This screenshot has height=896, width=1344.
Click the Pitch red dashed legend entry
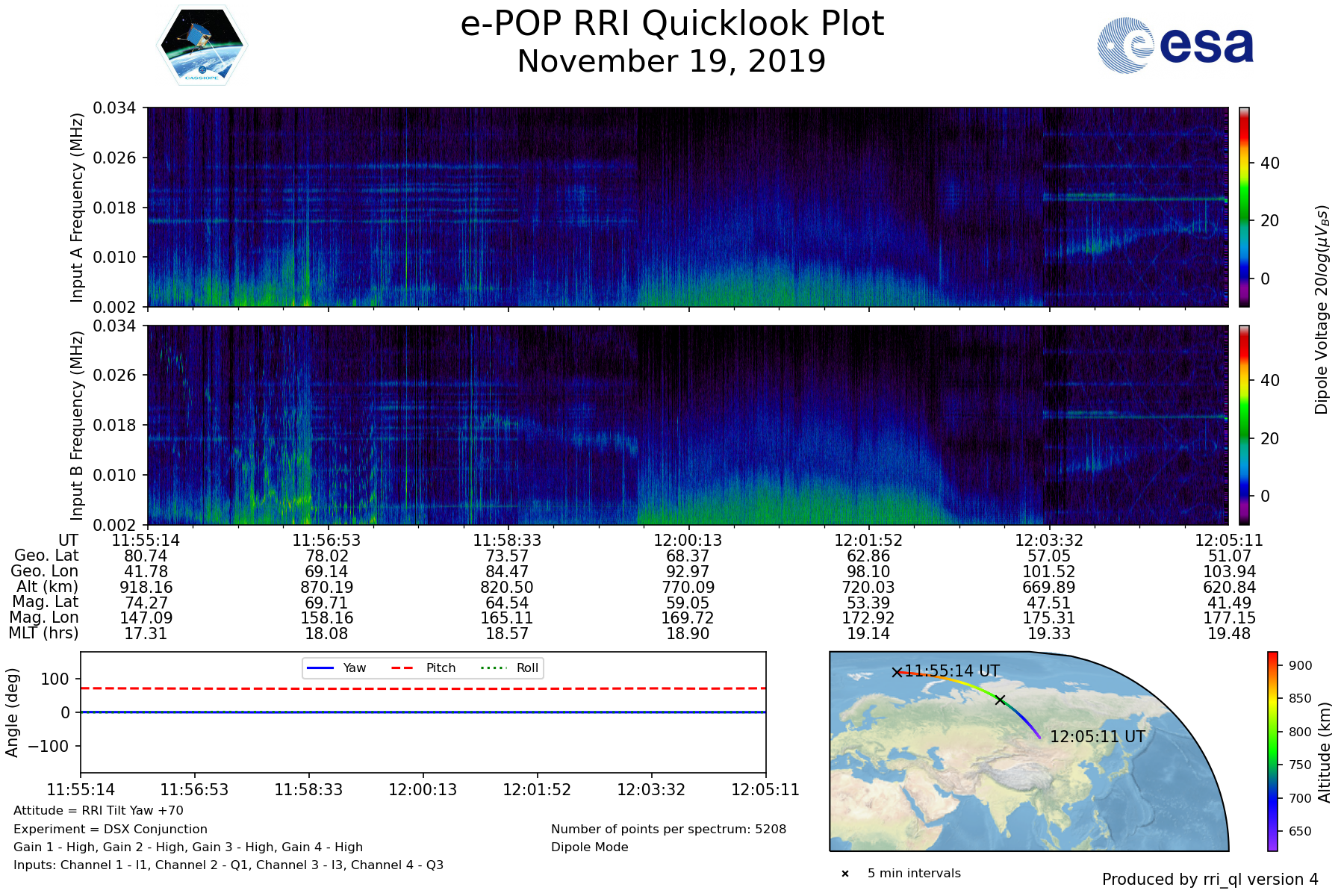[x=423, y=668]
